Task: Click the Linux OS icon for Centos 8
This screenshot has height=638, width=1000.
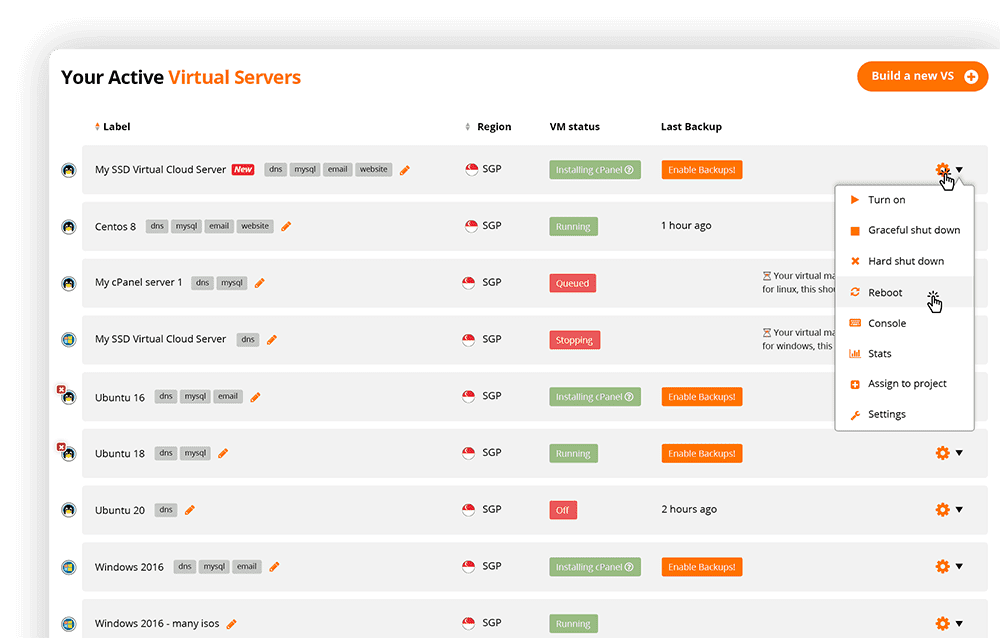Action: 69,227
